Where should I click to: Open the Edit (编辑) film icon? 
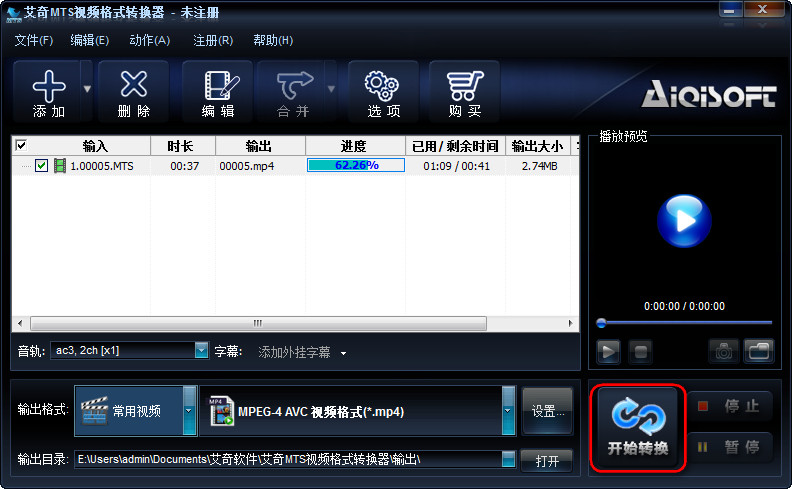(221, 85)
